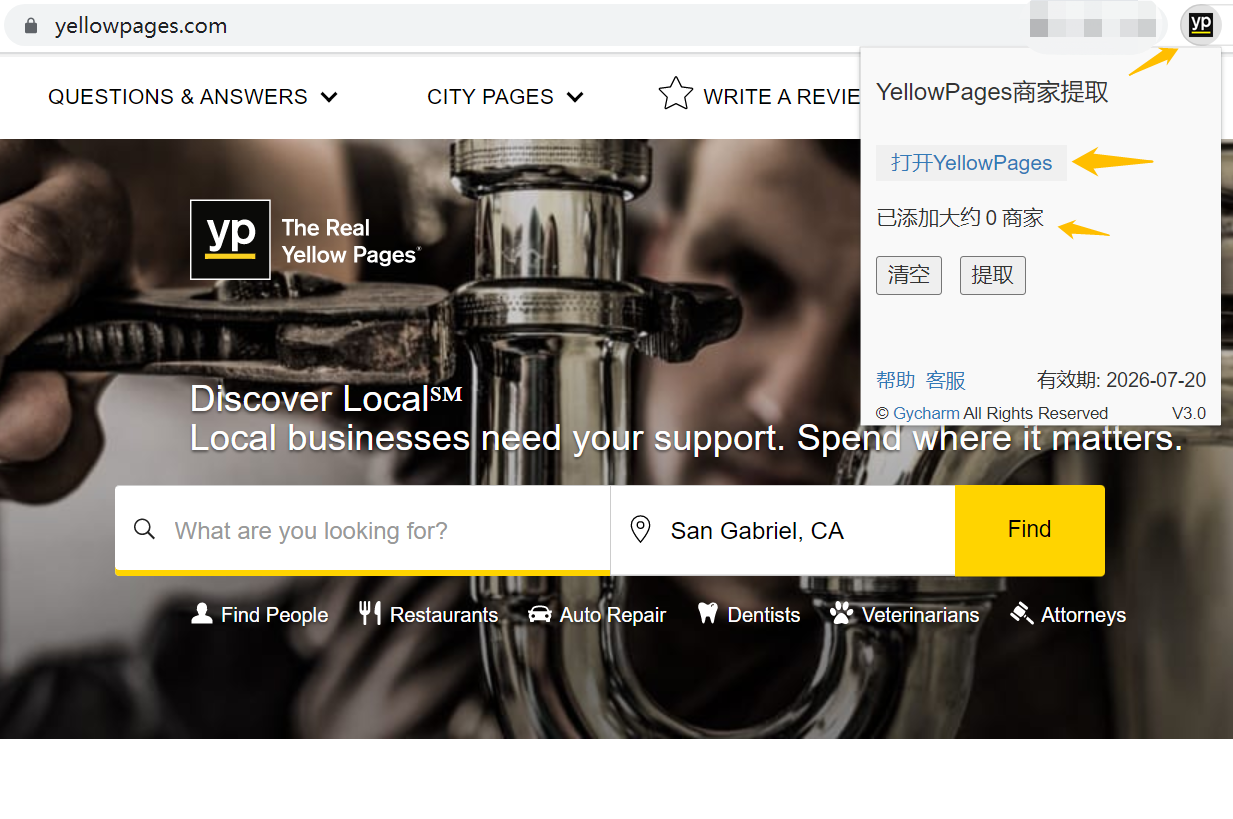Image resolution: width=1233 pixels, height=819 pixels.
Task: Open the 帮助 link
Action: 896,380
